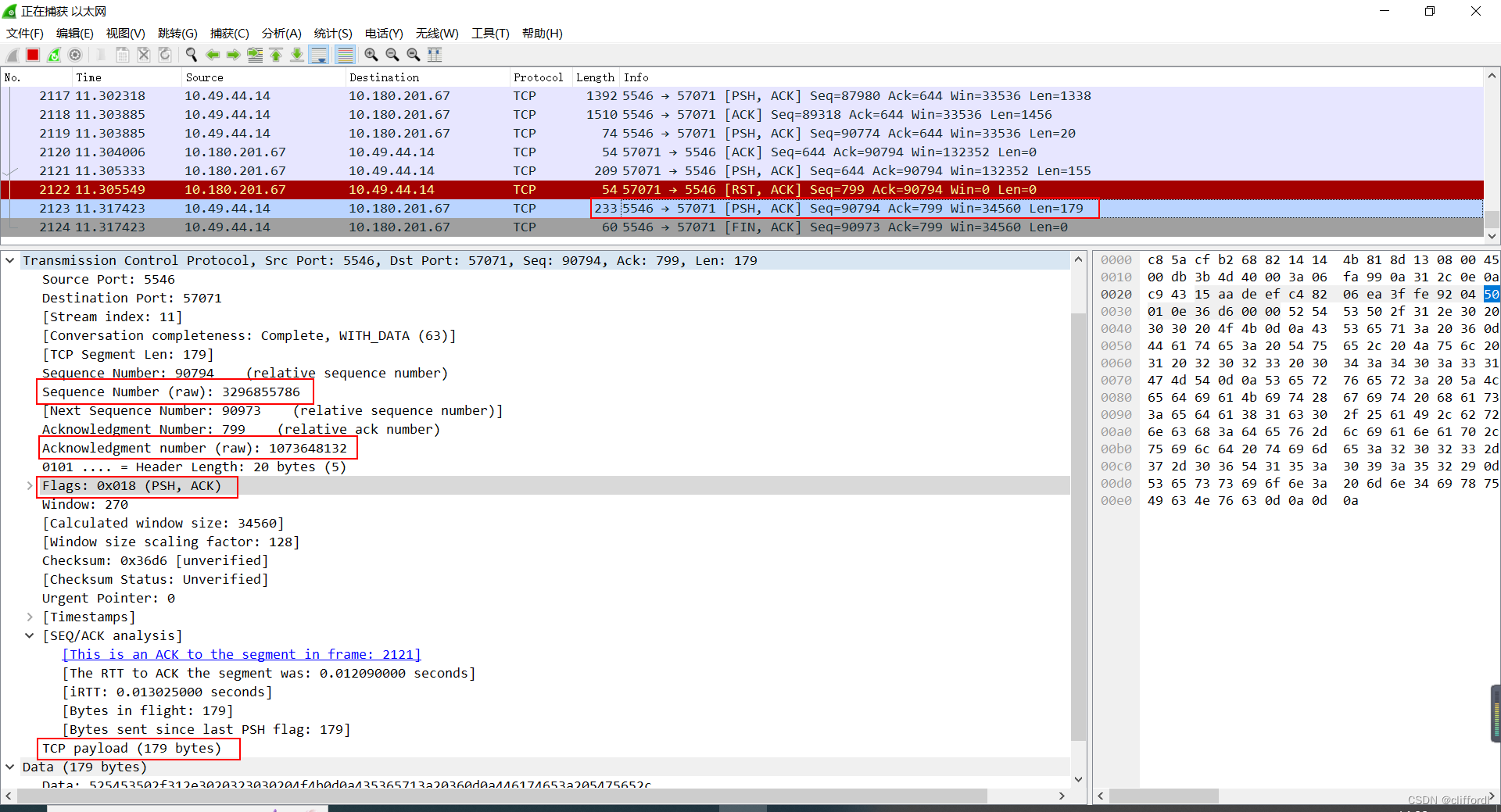1501x812 pixels.
Task: Click the reload capture file icon
Action: coord(165,55)
